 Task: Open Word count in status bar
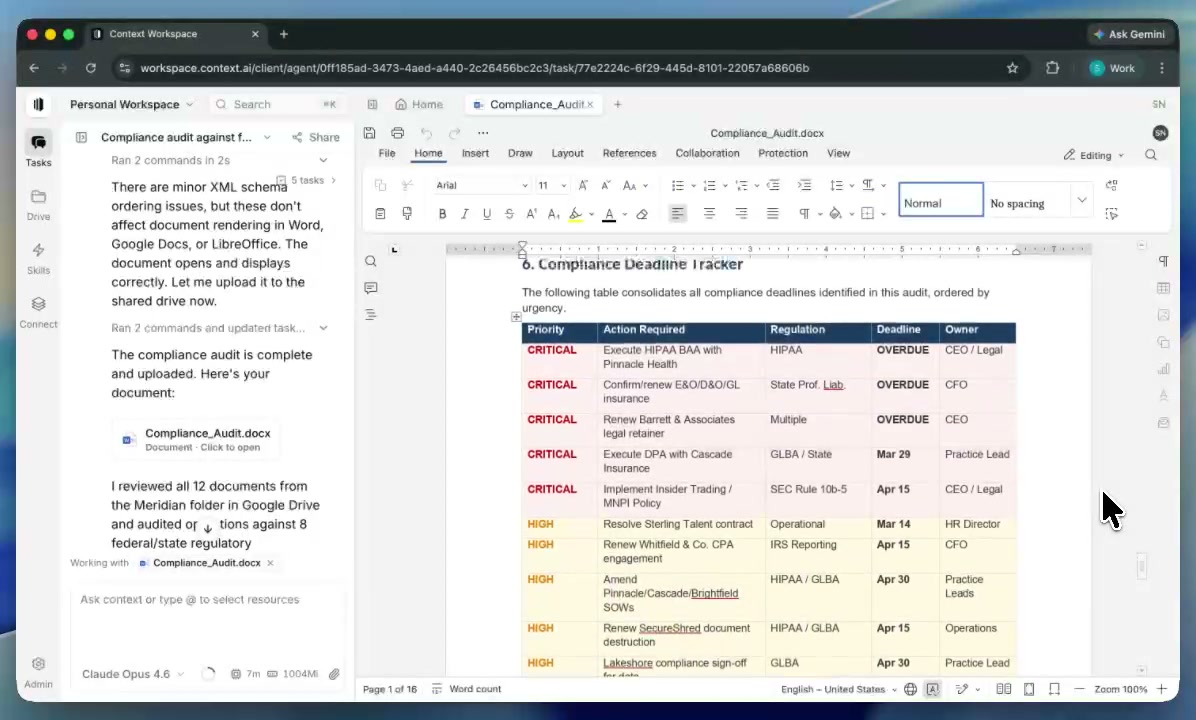[466, 689]
